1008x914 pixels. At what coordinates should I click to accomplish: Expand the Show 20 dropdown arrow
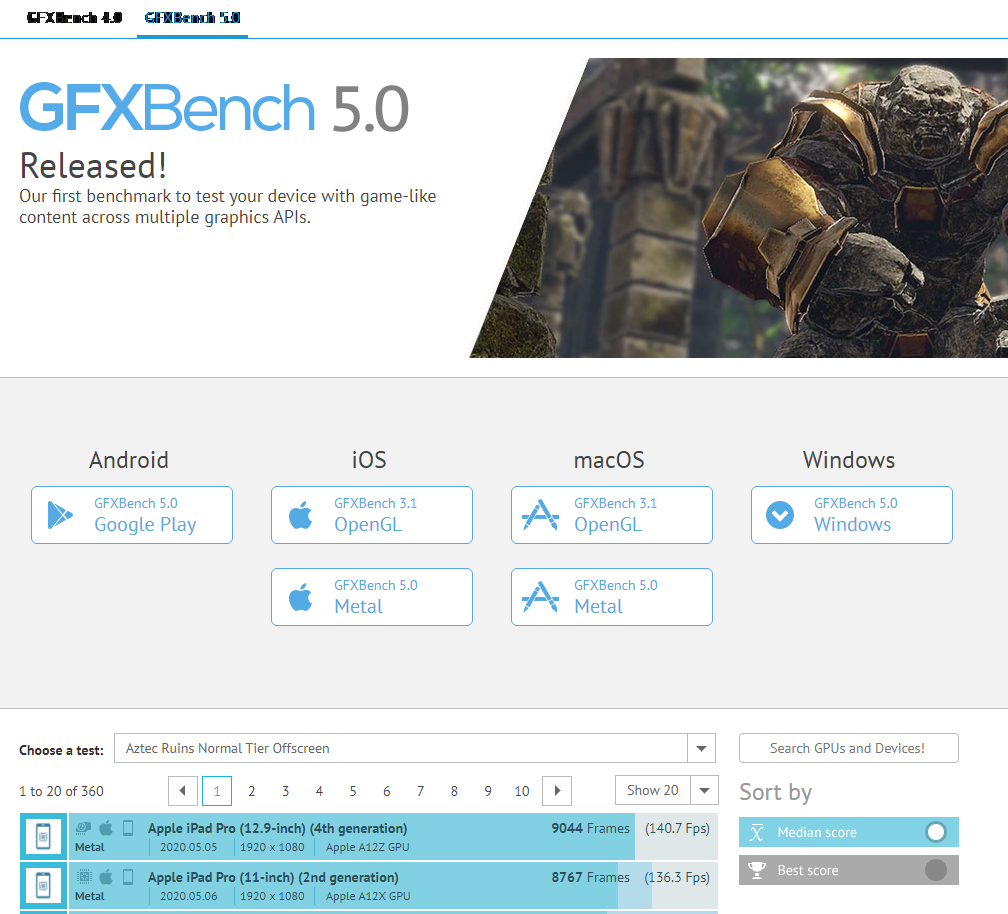pos(705,790)
